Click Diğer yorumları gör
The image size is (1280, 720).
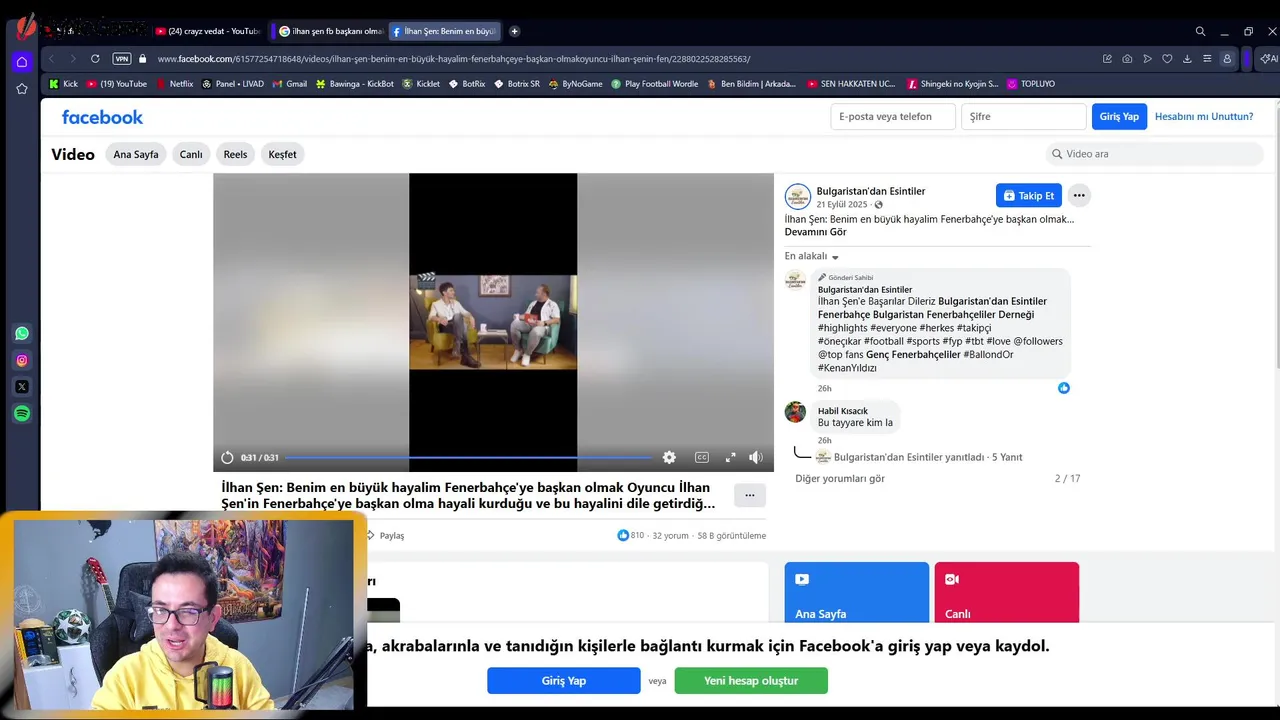(840, 478)
